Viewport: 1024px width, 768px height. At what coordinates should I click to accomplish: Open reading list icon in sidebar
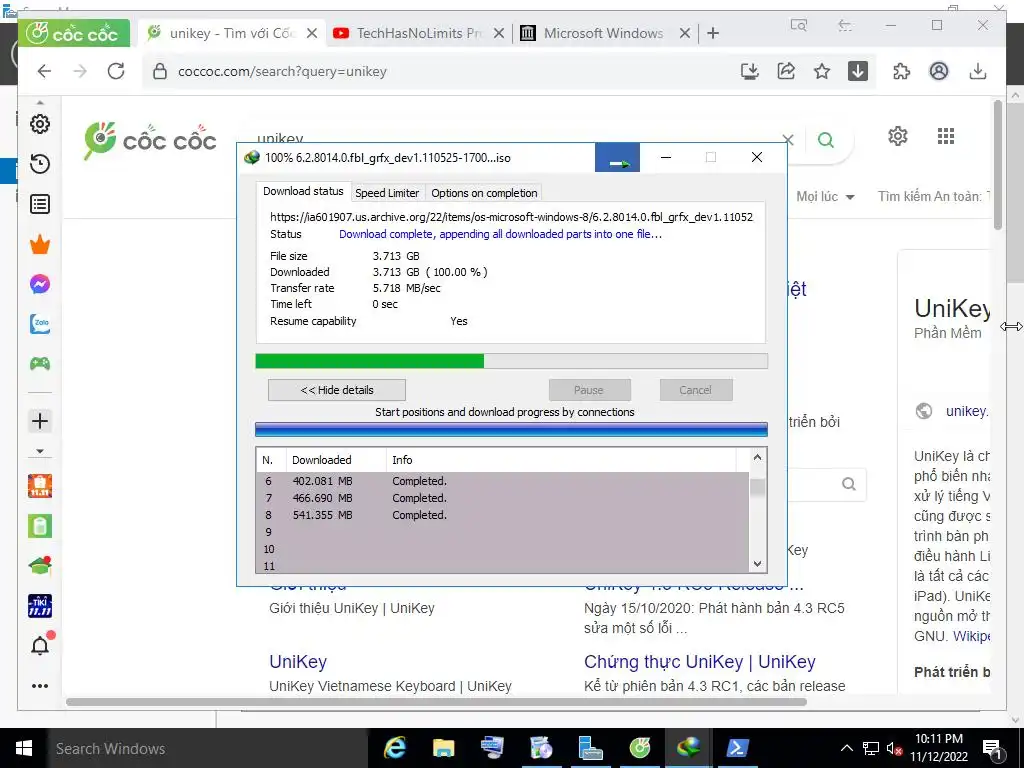coord(40,204)
